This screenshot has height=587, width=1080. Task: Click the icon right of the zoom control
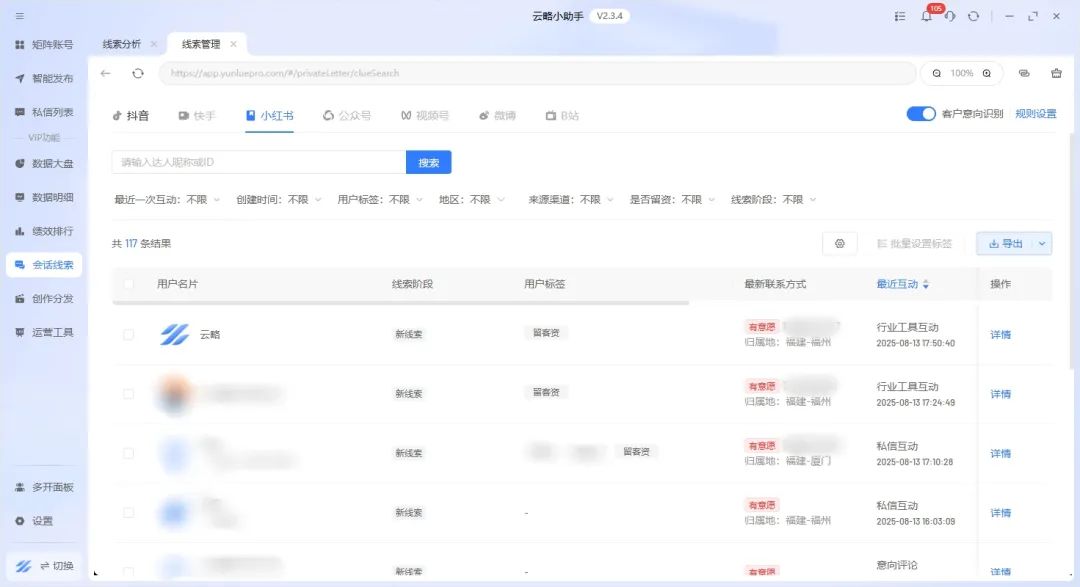pos(1024,73)
